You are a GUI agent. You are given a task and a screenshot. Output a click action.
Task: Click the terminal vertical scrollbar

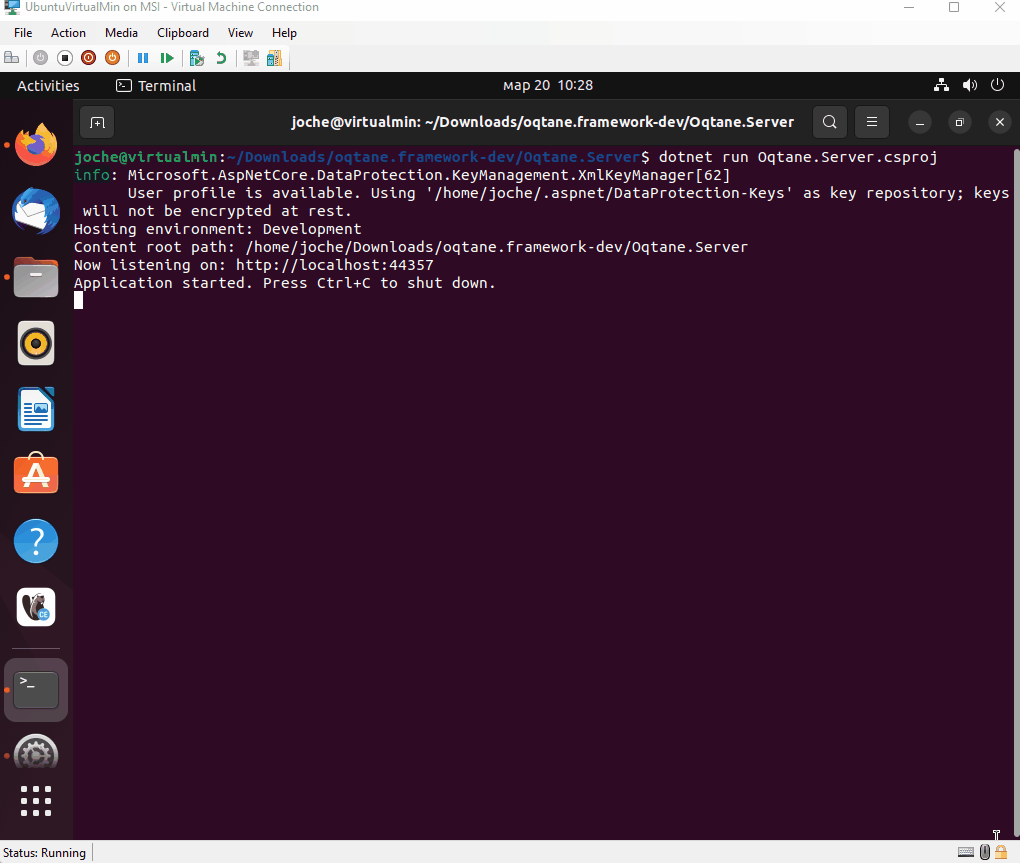tap(1016, 492)
